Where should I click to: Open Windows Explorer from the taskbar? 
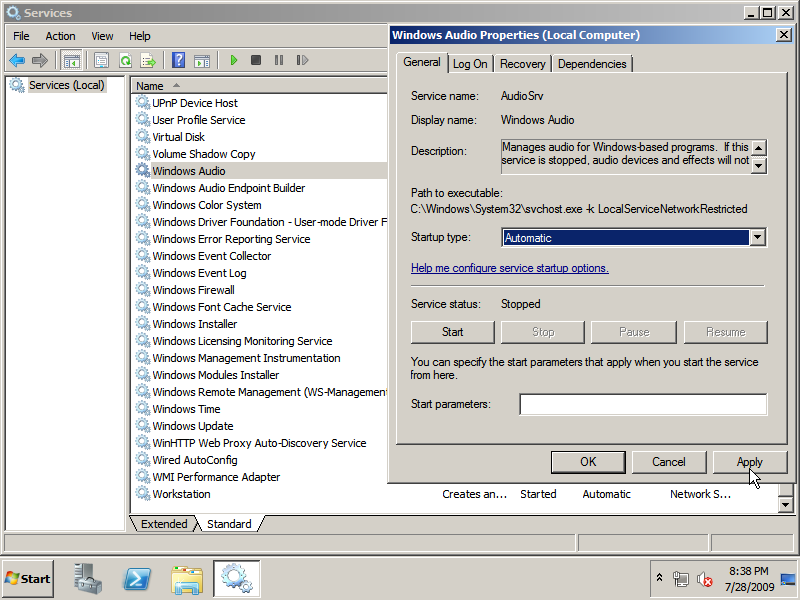tap(187, 579)
